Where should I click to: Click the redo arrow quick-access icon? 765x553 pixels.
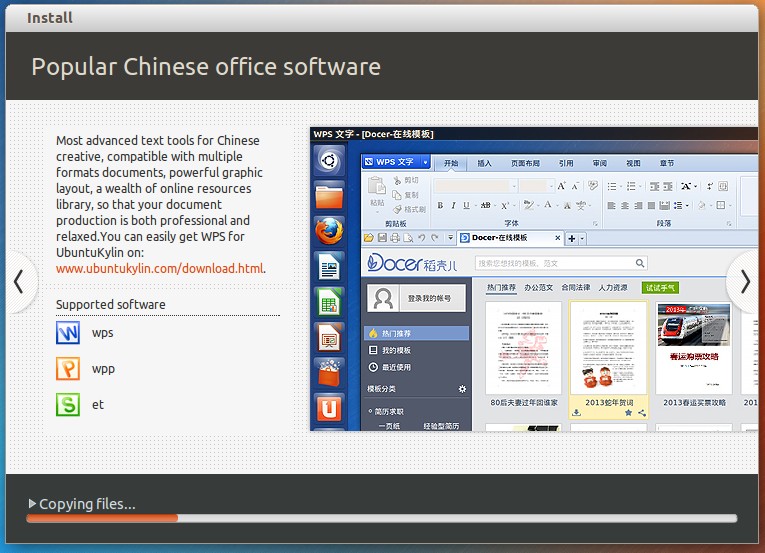click(435, 238)
